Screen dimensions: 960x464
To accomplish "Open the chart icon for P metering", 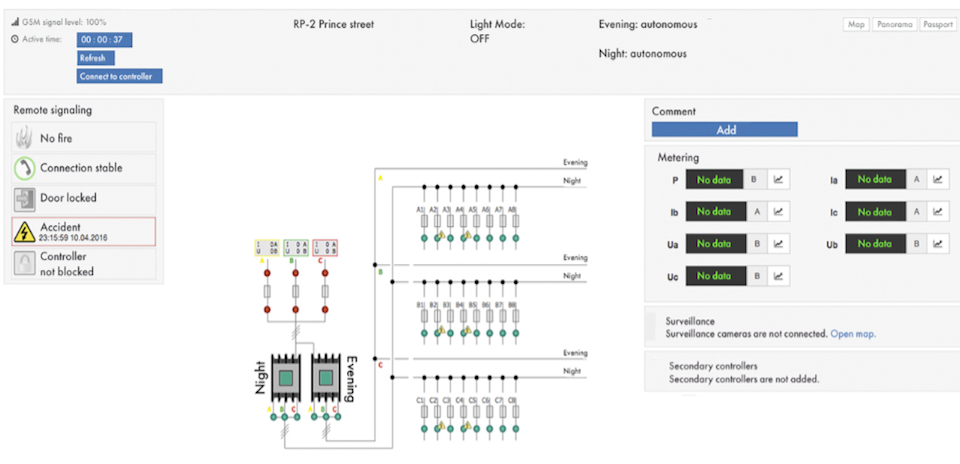I will tap(778, 180).
